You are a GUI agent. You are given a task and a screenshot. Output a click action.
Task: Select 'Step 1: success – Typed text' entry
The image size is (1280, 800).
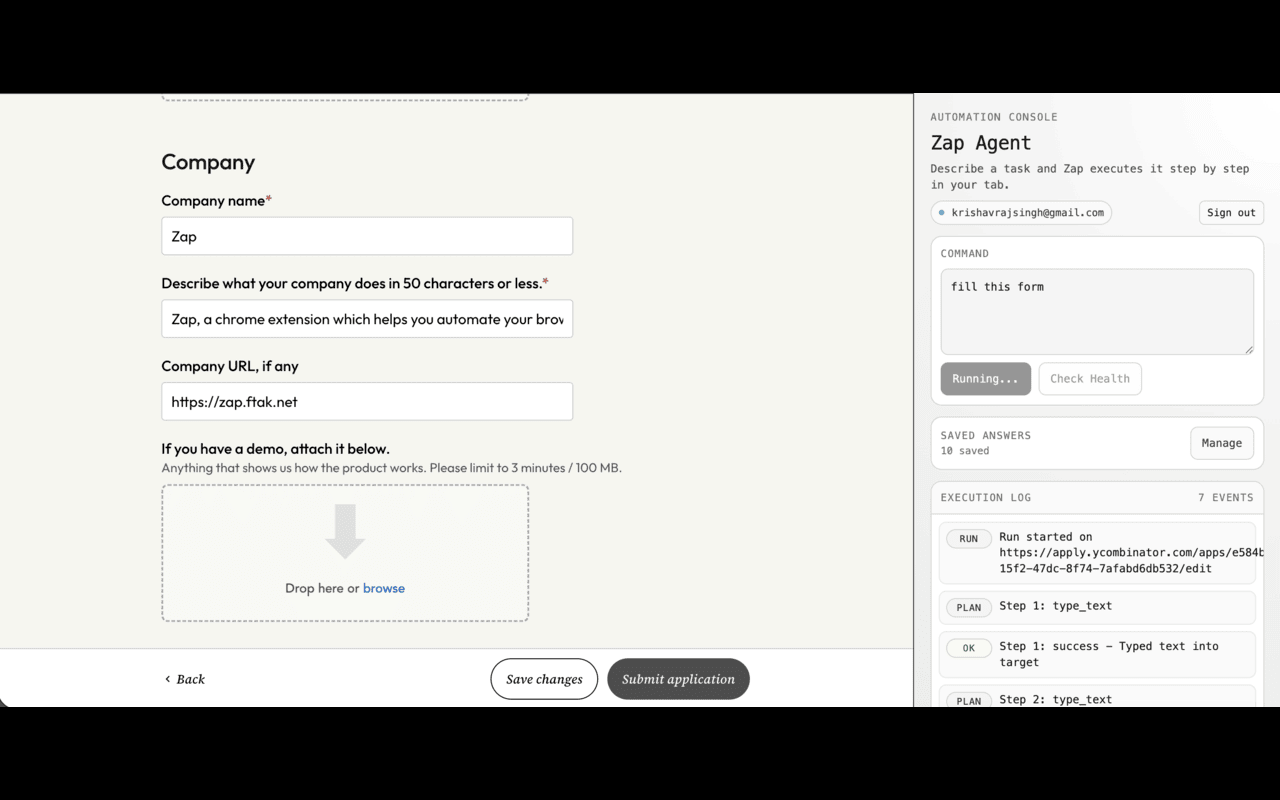[1108, 654]
